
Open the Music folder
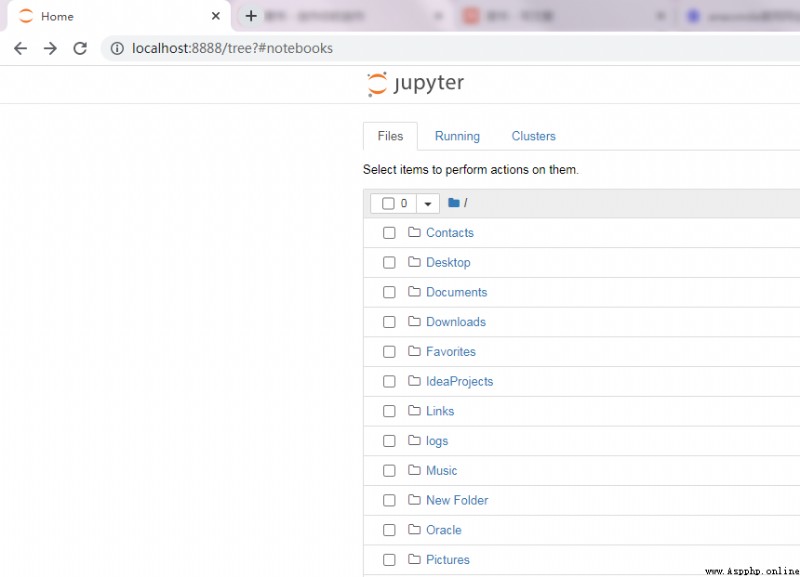coord(442,470)
